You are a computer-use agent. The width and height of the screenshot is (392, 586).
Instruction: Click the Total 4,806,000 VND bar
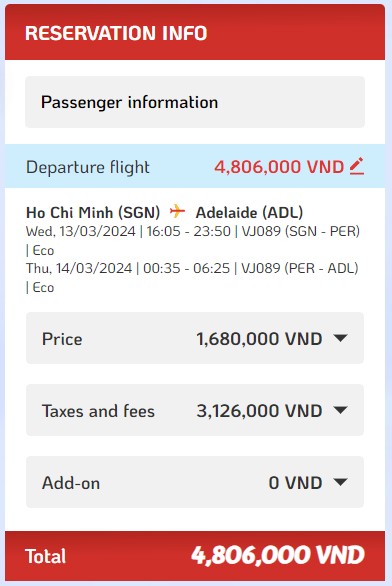pyautogui.click(x=195, y=556)
